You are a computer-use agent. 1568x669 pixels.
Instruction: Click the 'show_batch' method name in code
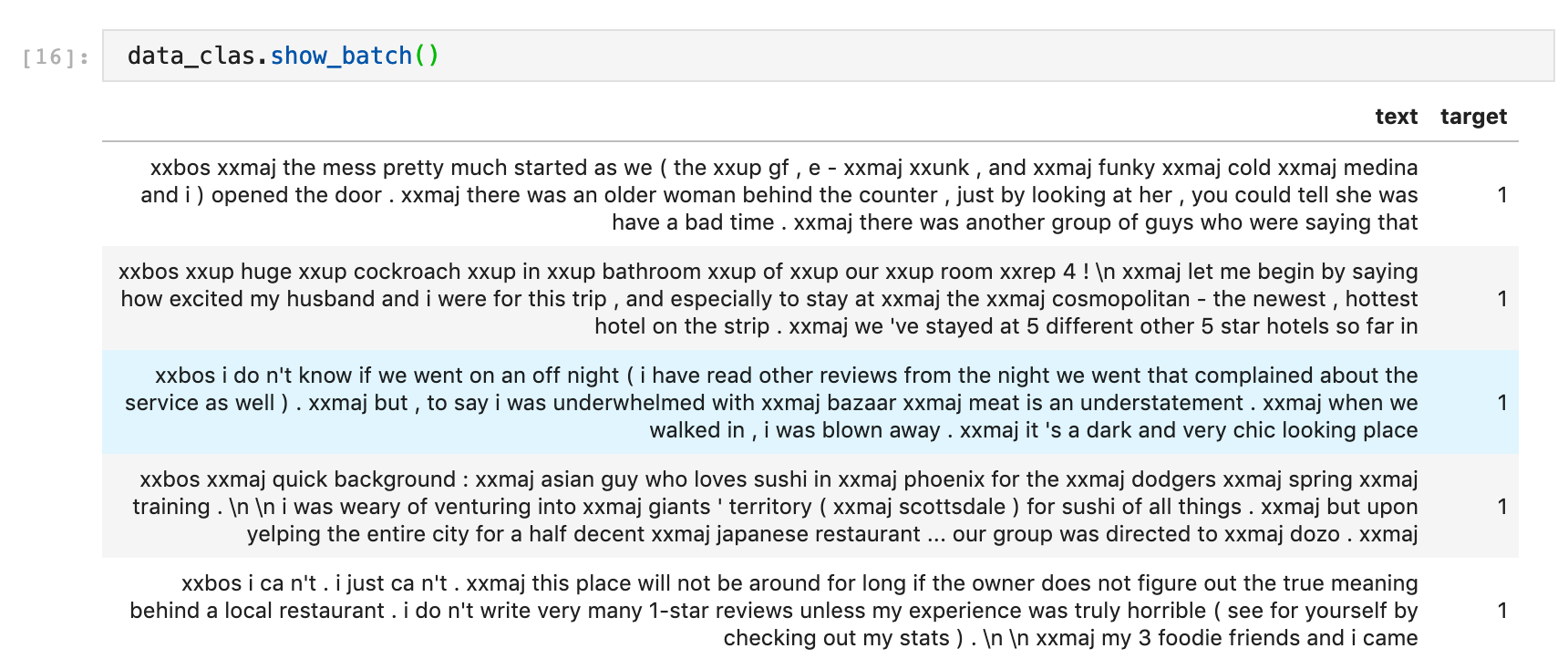341,56
